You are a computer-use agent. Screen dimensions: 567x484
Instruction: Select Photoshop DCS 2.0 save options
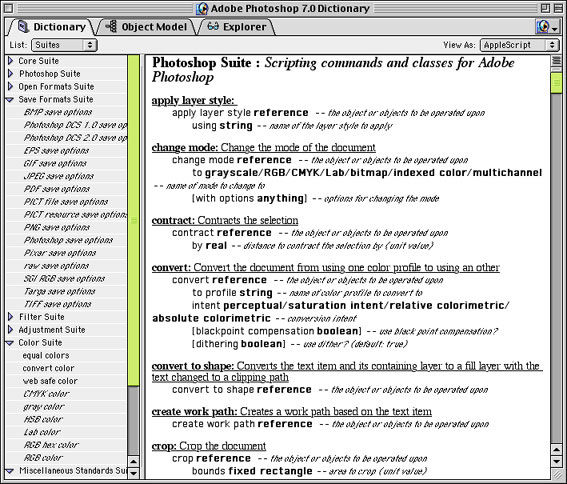75,138
